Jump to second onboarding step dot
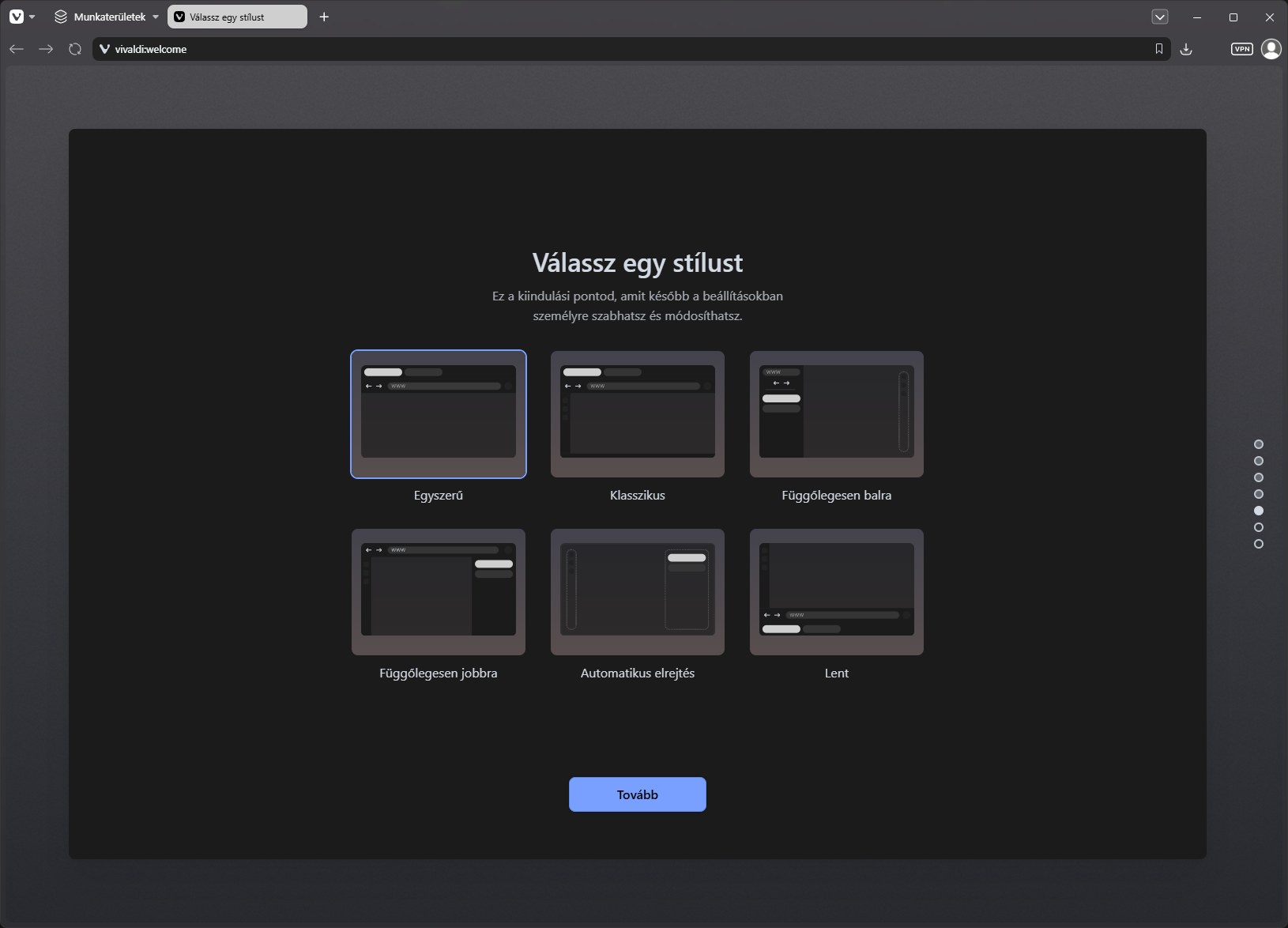 [x=1259, y=461]
